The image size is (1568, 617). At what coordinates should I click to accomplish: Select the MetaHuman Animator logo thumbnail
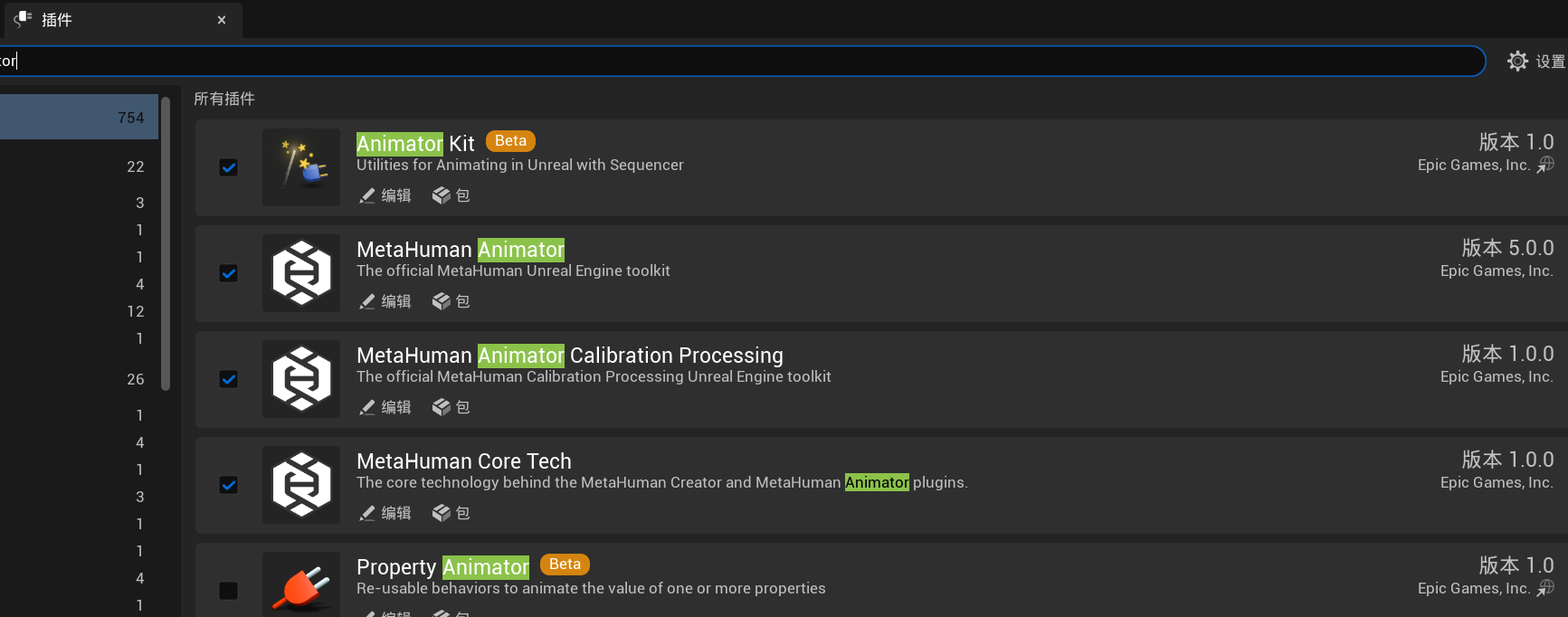coord(301,273)
